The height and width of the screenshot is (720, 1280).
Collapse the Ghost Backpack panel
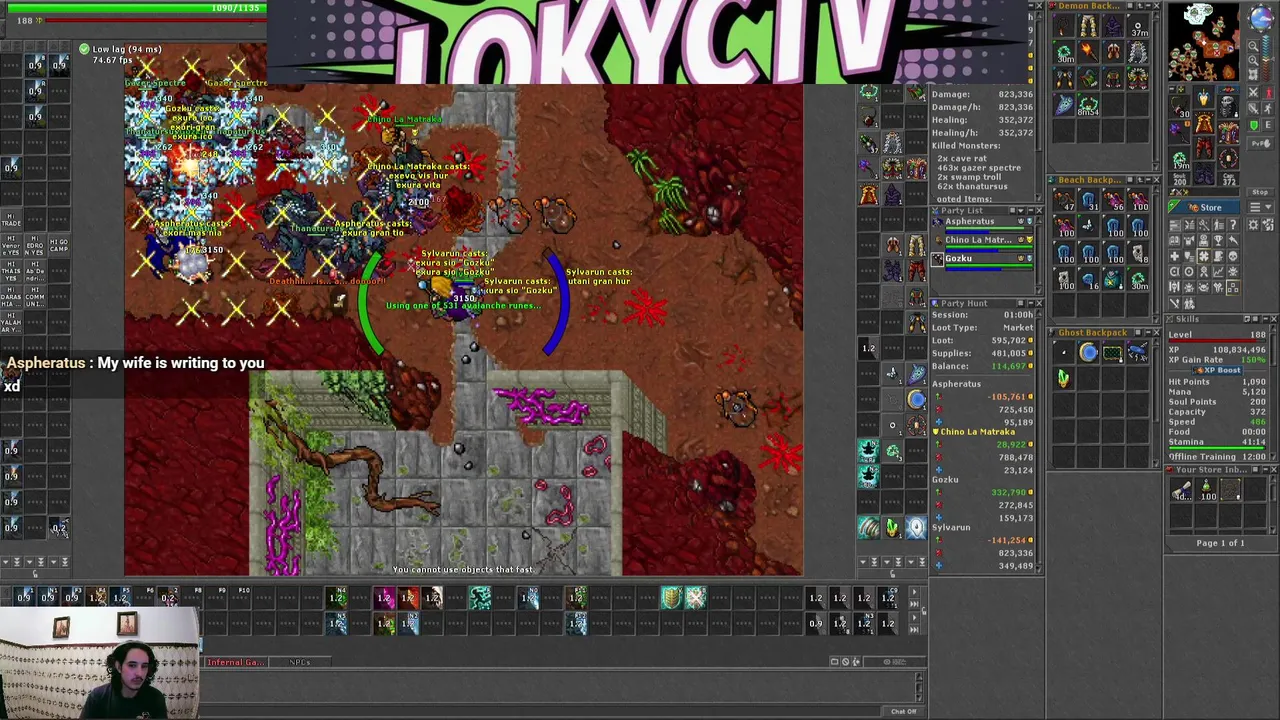(x=1146, y=333)
